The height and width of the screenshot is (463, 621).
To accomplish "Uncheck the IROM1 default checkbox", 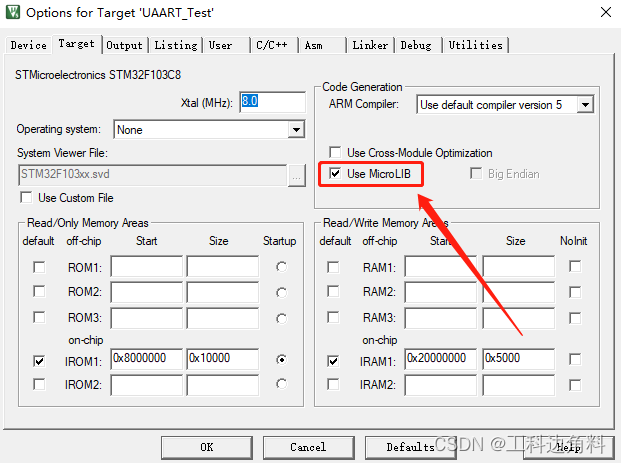I will click(x=39, y=361).
